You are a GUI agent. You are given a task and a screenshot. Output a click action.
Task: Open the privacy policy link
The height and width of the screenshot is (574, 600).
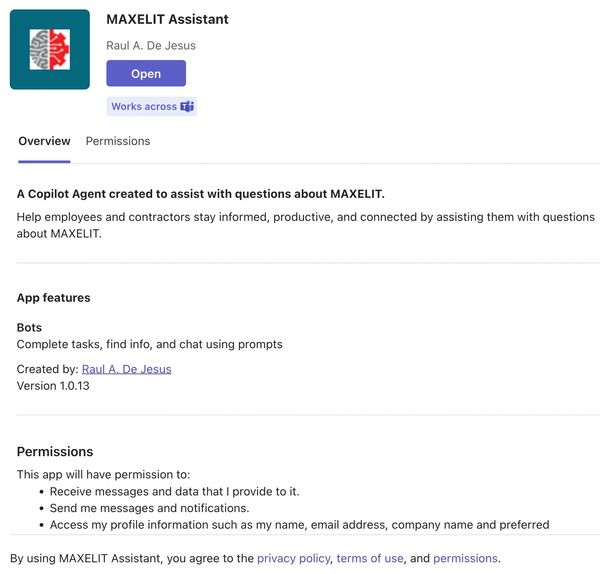[293, 558]
